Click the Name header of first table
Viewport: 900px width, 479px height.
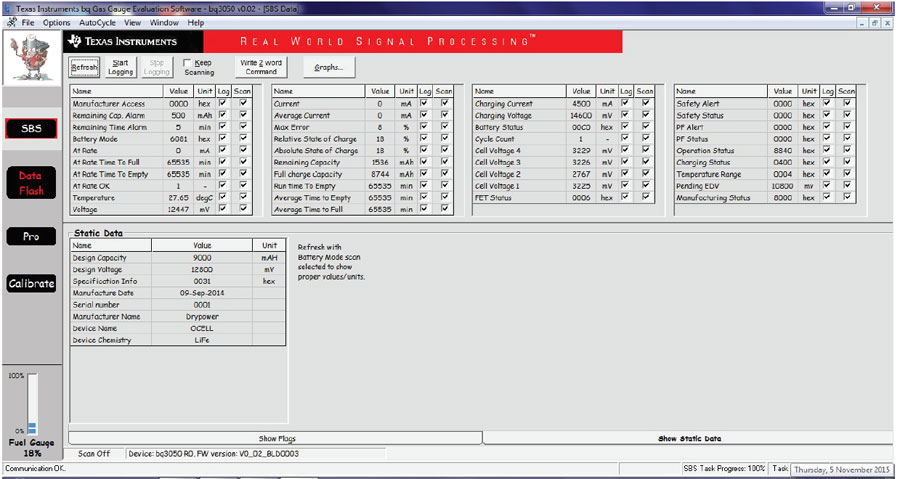[117, 91]
